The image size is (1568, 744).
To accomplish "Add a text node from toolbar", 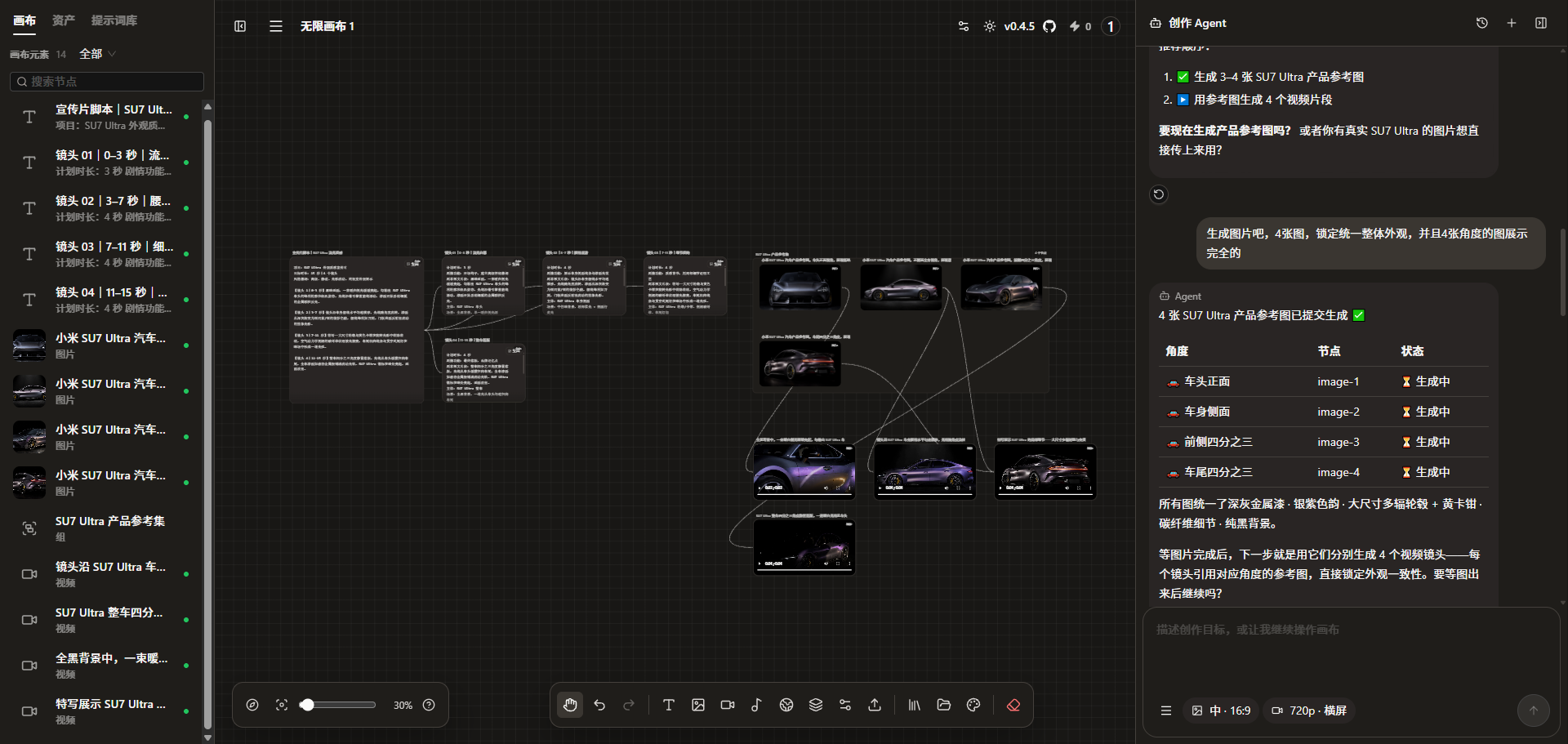I will click(669, 705).
